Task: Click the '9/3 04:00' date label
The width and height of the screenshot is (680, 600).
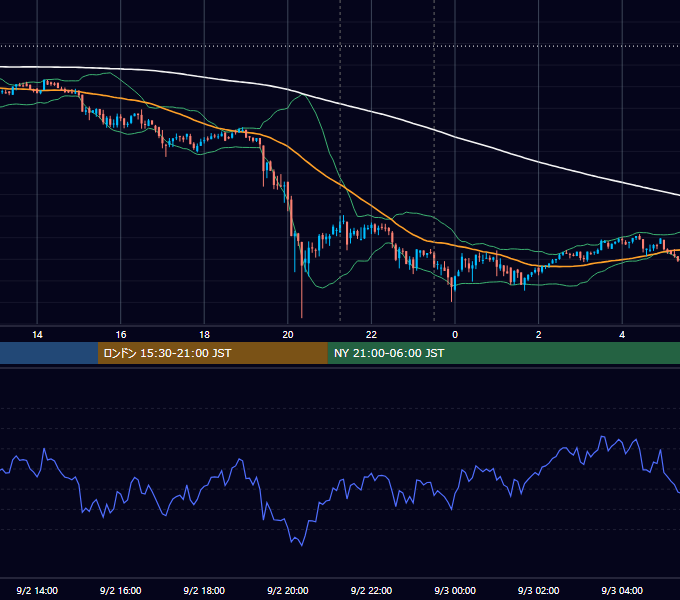Action: coord(622,590)
